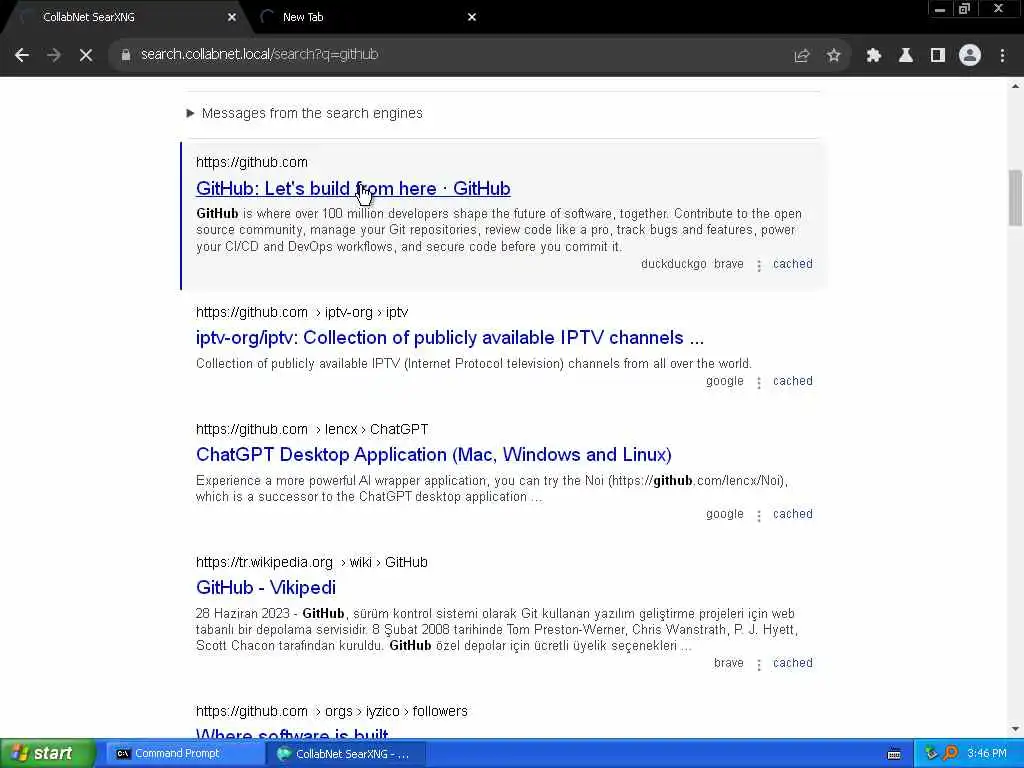
Task: Click brave engine label on Vikipedi result
Action: pyautogui.click(x=729, y=663)
